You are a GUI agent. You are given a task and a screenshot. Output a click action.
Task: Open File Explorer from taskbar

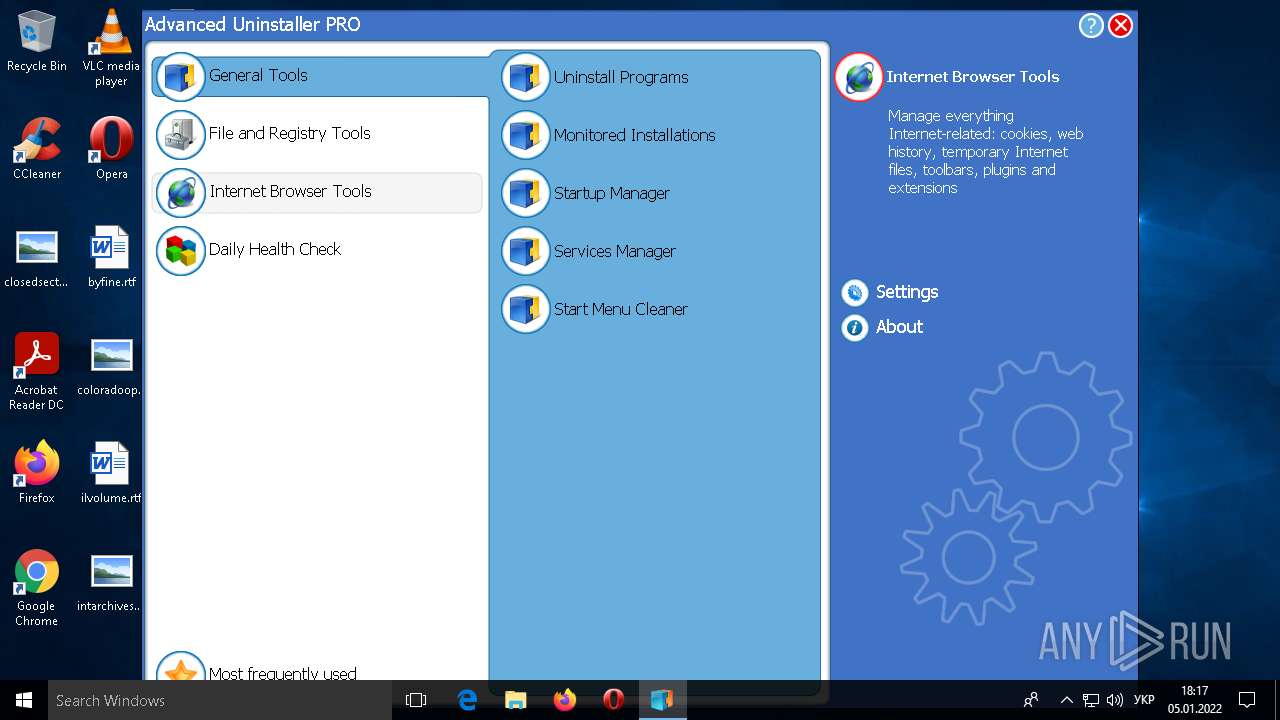(516, 700)
